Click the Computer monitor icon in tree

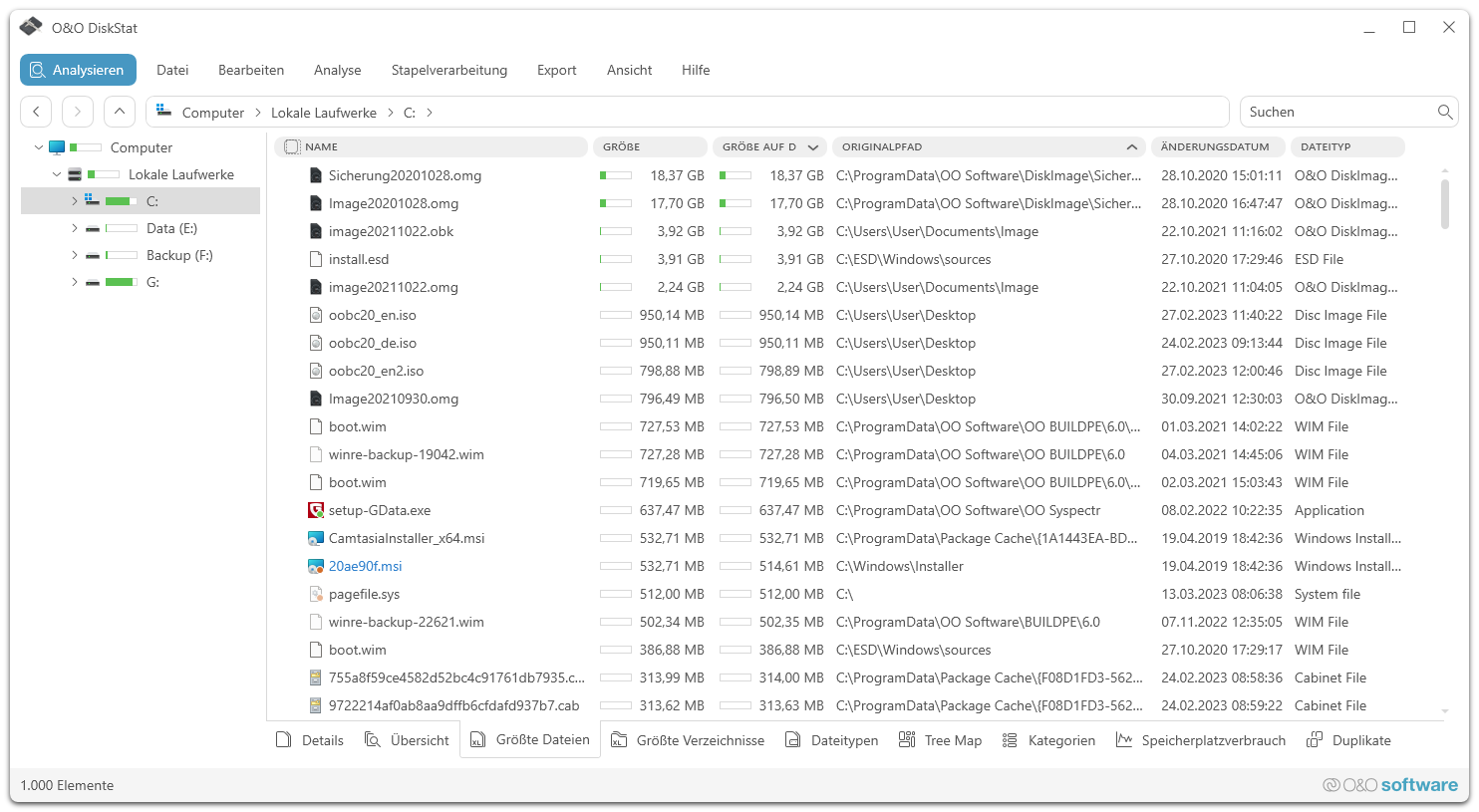pos(57,147)
